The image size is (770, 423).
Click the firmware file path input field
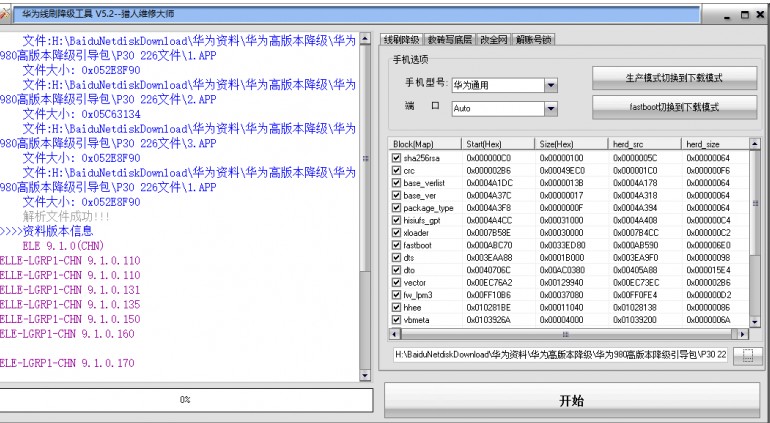(x=561, y=355)
